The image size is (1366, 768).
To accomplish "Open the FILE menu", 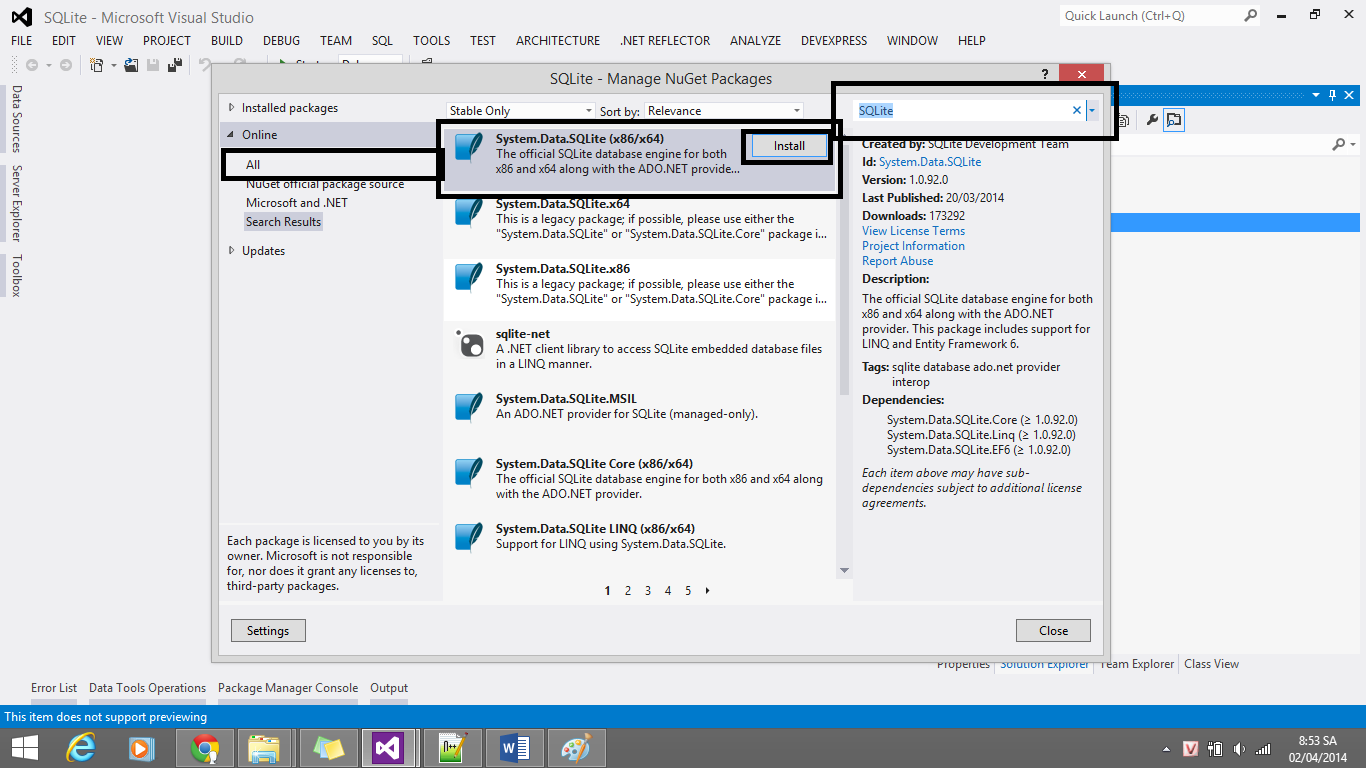I will pos(22,41).
